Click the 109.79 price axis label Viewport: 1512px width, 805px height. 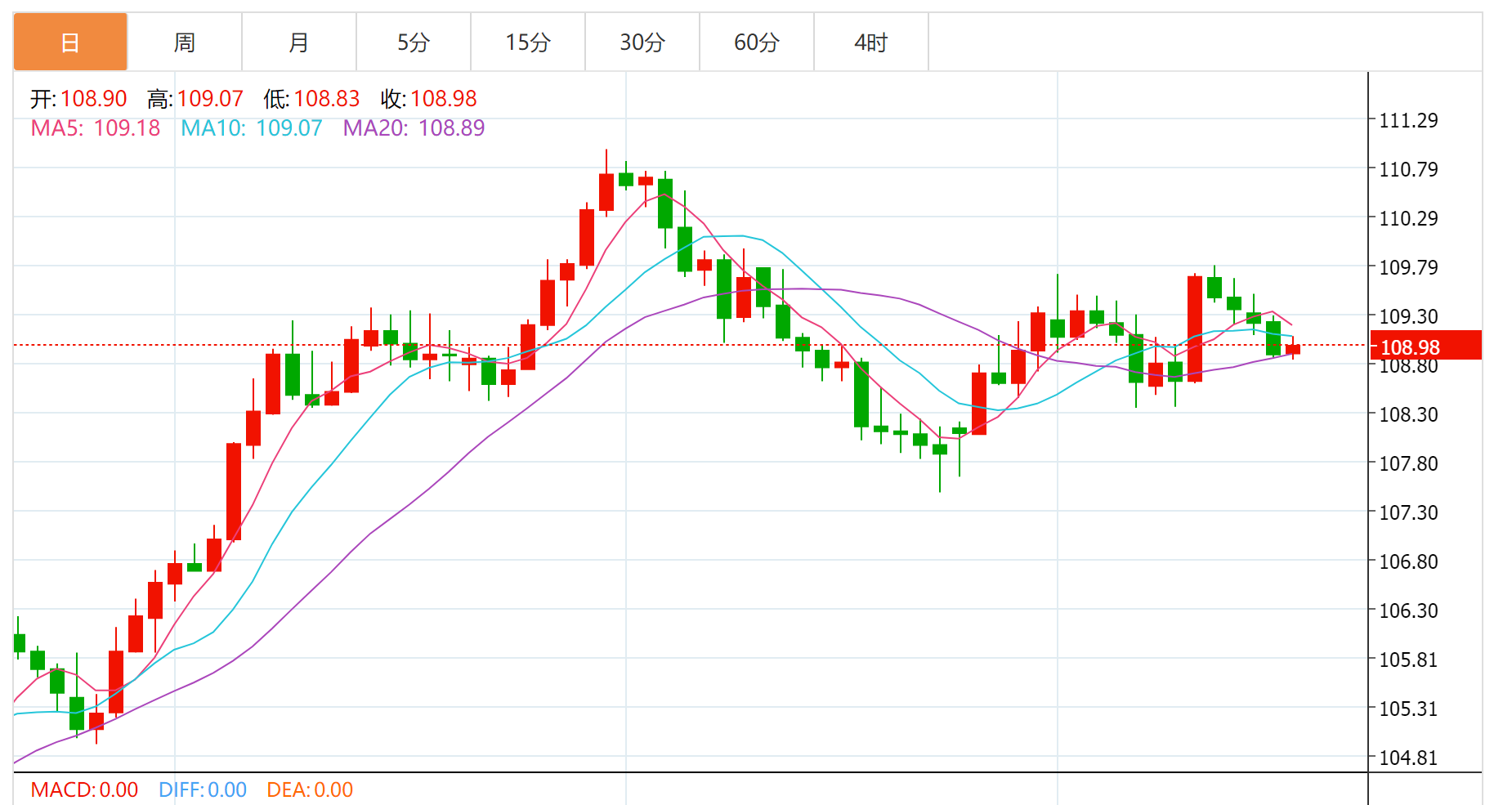[1408, 268]
